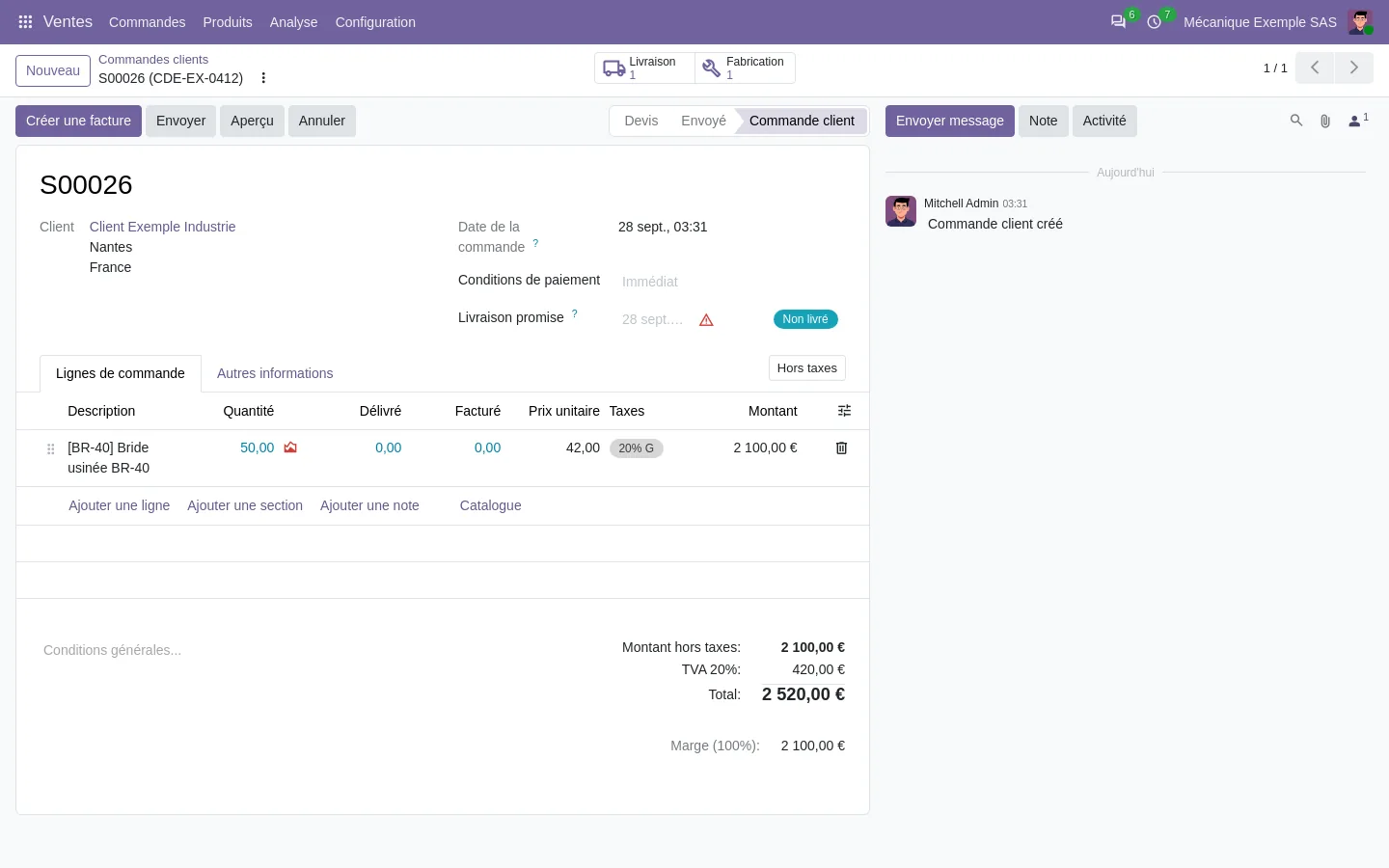
Task: Grab the drag handle of the BR-40 line
Action: point(51,449)
